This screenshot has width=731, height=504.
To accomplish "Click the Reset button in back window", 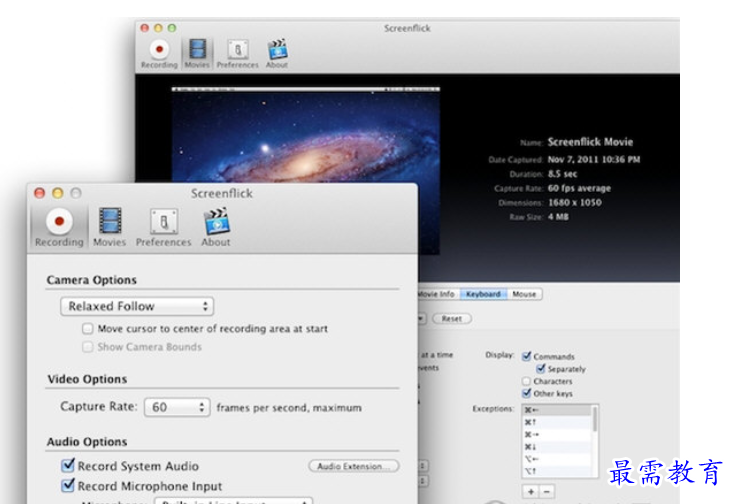I will click(452, 318).
